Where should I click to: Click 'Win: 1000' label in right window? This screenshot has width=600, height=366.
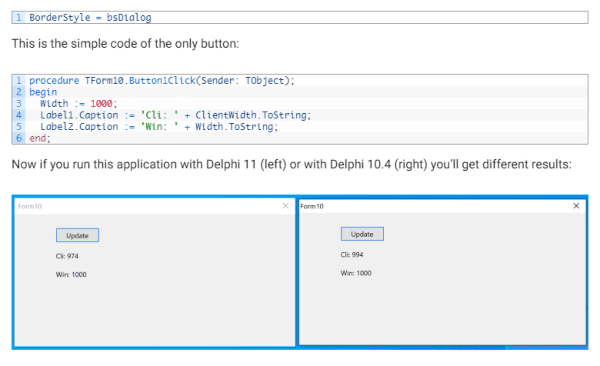(x=356, y=273)
